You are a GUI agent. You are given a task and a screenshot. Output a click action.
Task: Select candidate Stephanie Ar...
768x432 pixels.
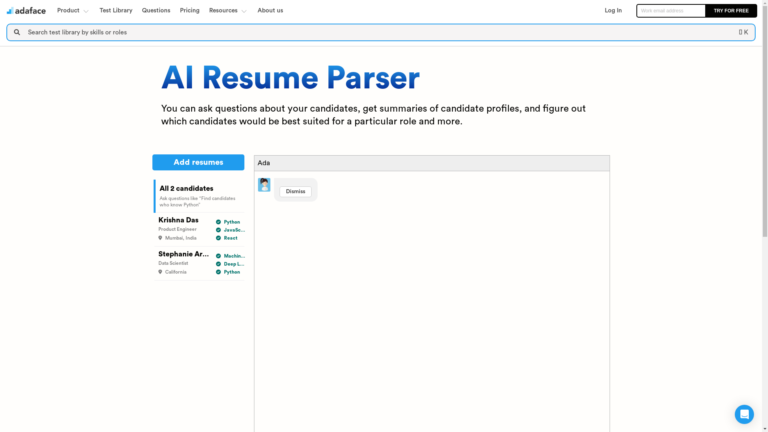[x=199, y=263]
